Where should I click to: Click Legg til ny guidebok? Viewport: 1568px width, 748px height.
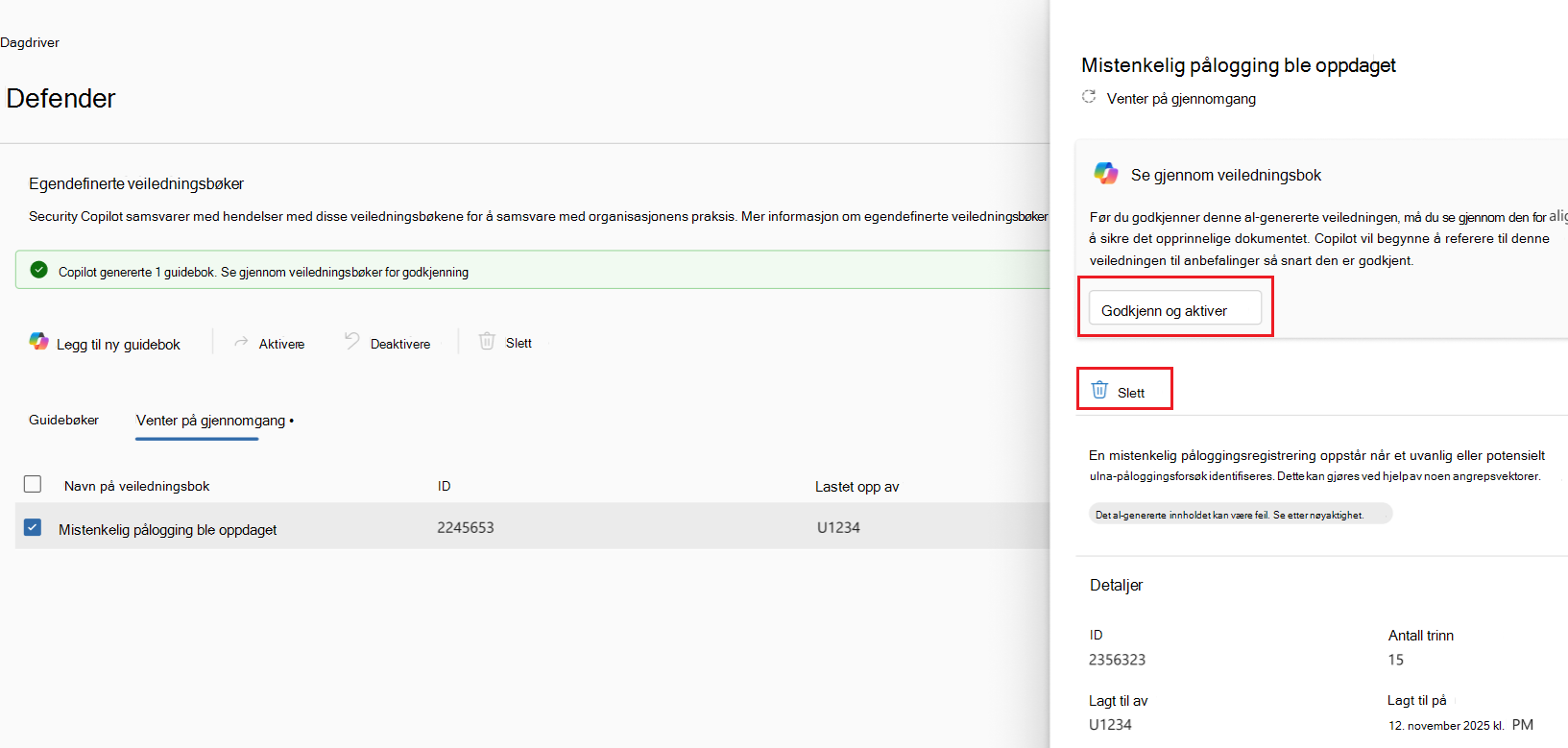click(x=118, y=345)
